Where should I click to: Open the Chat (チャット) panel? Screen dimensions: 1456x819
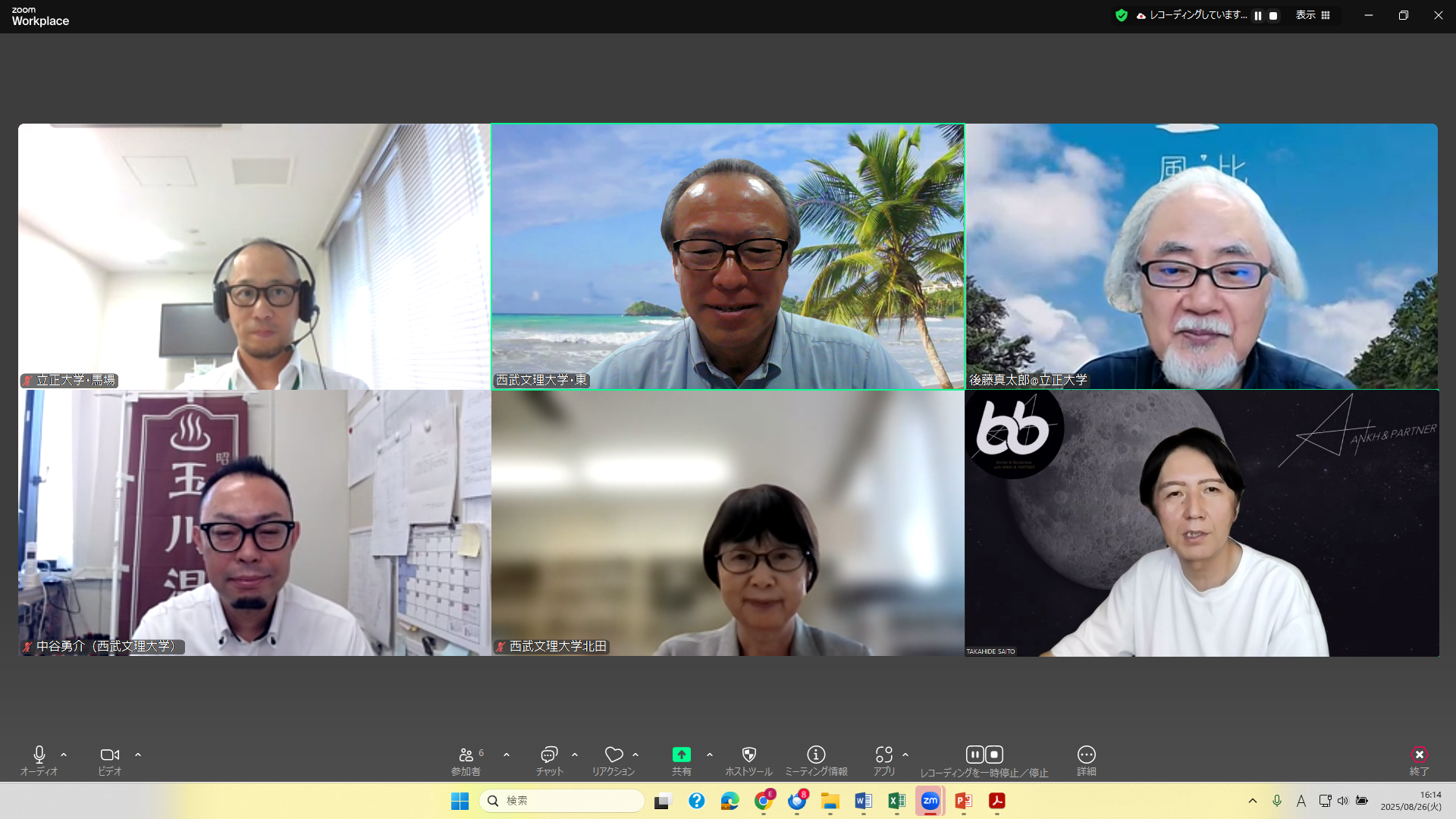pos(549,755)
